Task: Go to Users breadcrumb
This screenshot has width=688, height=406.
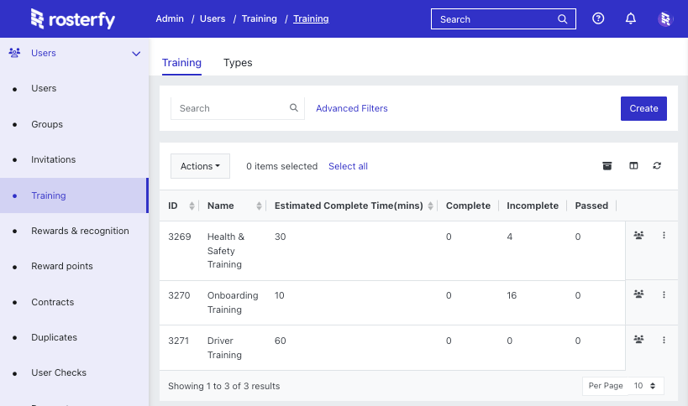Action: click(x=212, y=19)
